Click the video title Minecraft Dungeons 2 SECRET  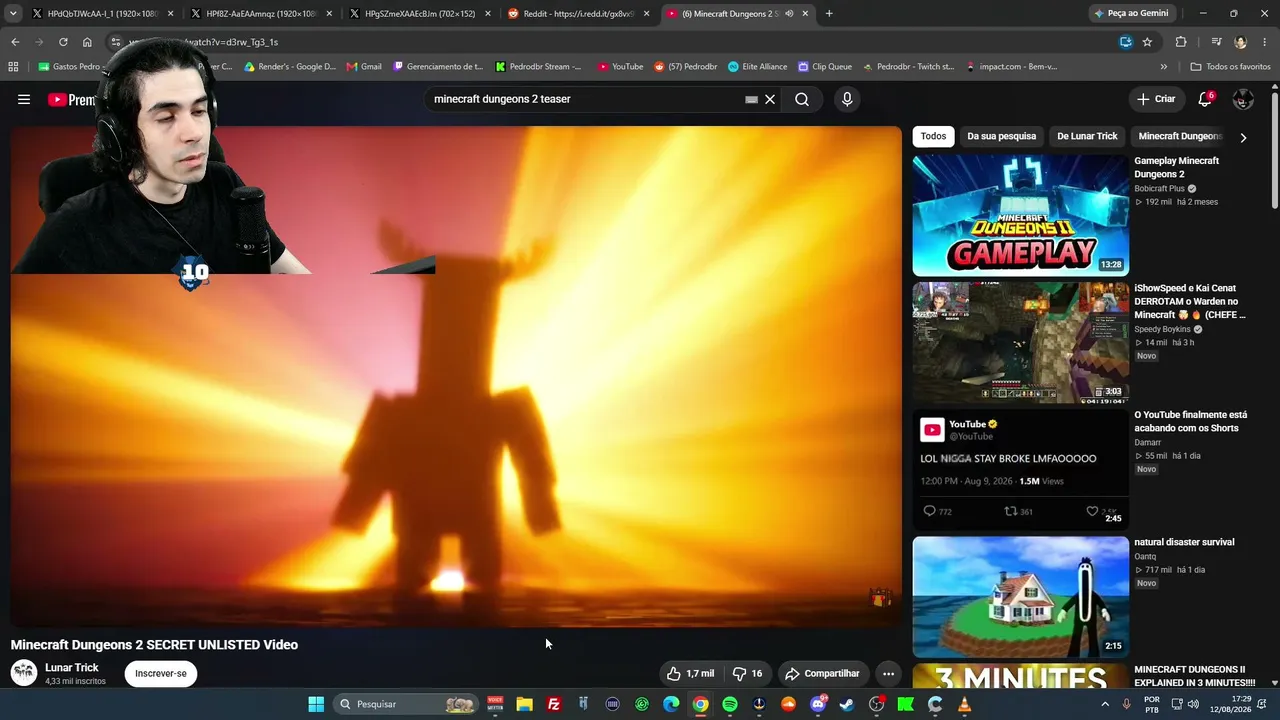click(154, 645)
